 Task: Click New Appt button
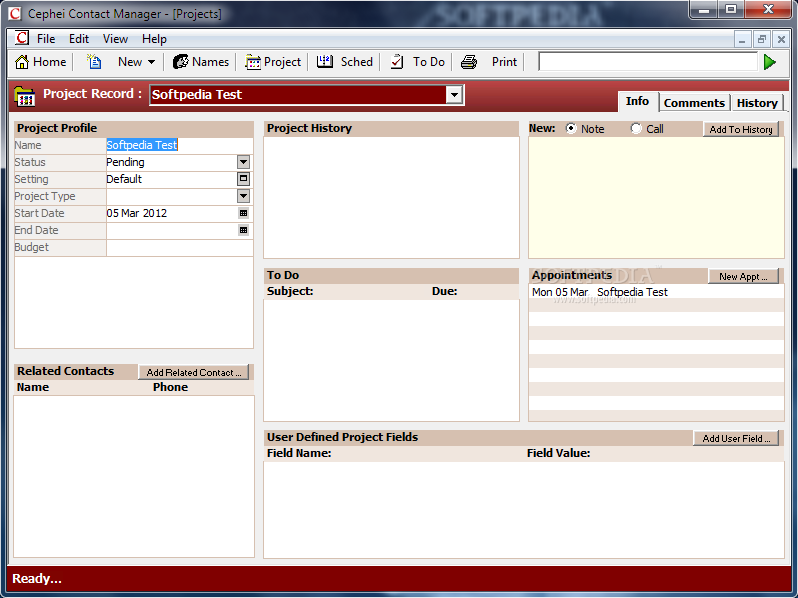point(743,276)
